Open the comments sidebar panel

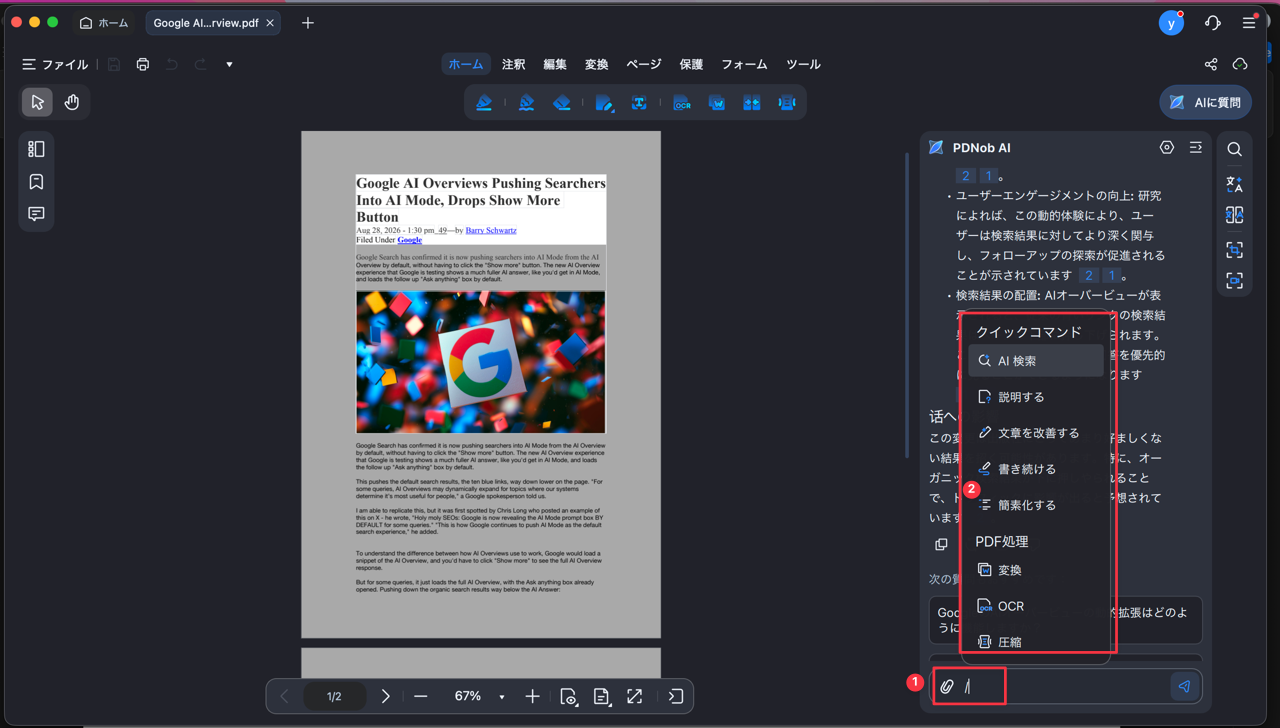(x=36, y=214)
